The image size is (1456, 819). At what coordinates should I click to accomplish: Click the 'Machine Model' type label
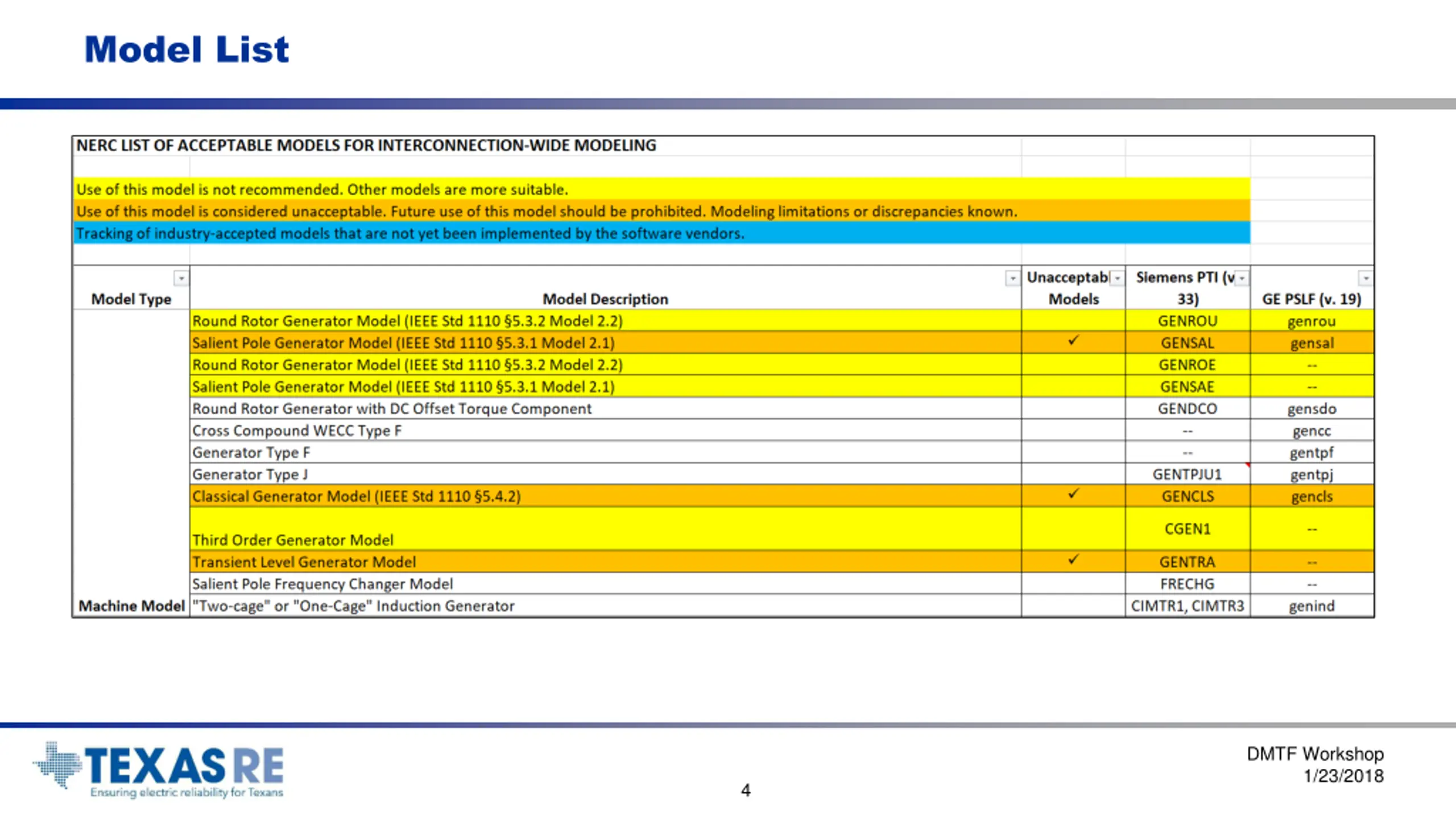coord(132,606)
